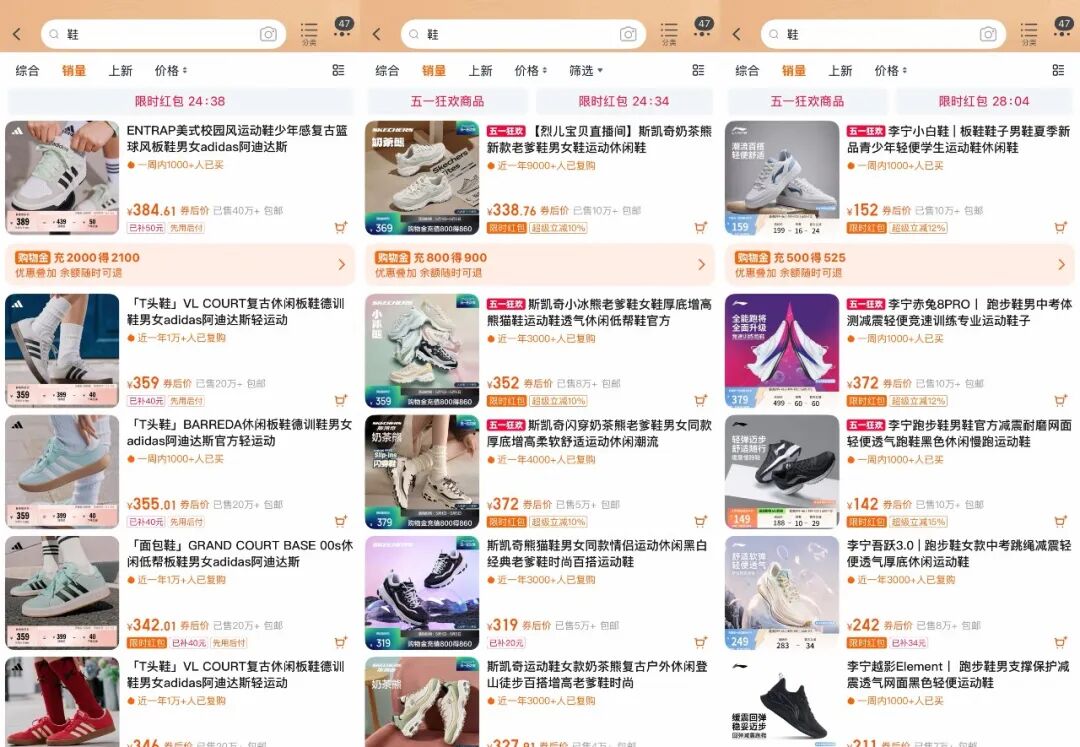The width and height of the screenshot is (1080, 747).
Task: Go back using left panel back arrow
Action: [17, 34]
